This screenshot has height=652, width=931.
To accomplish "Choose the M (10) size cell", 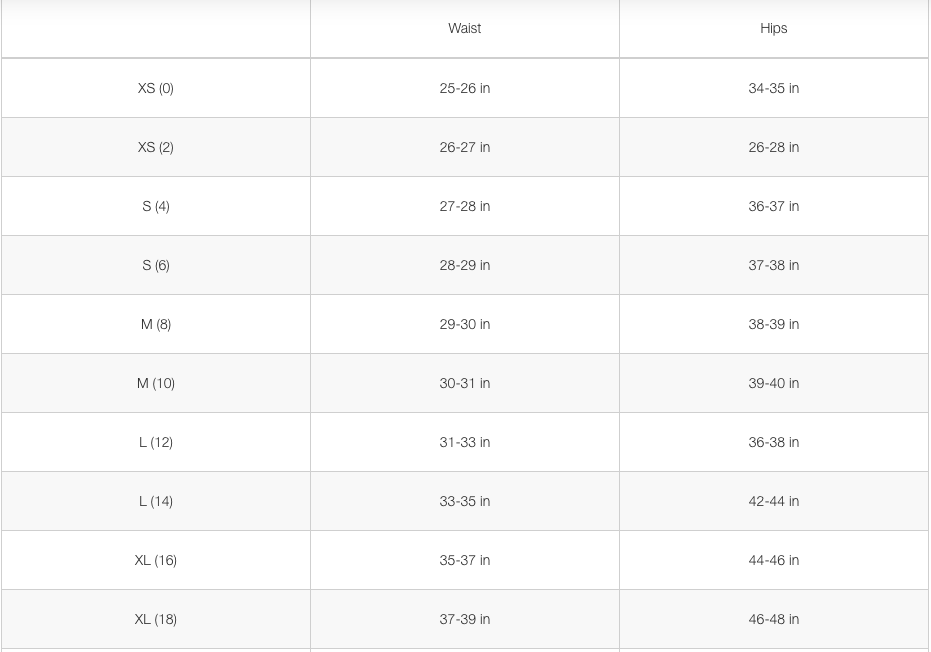I will click(156, 383).
